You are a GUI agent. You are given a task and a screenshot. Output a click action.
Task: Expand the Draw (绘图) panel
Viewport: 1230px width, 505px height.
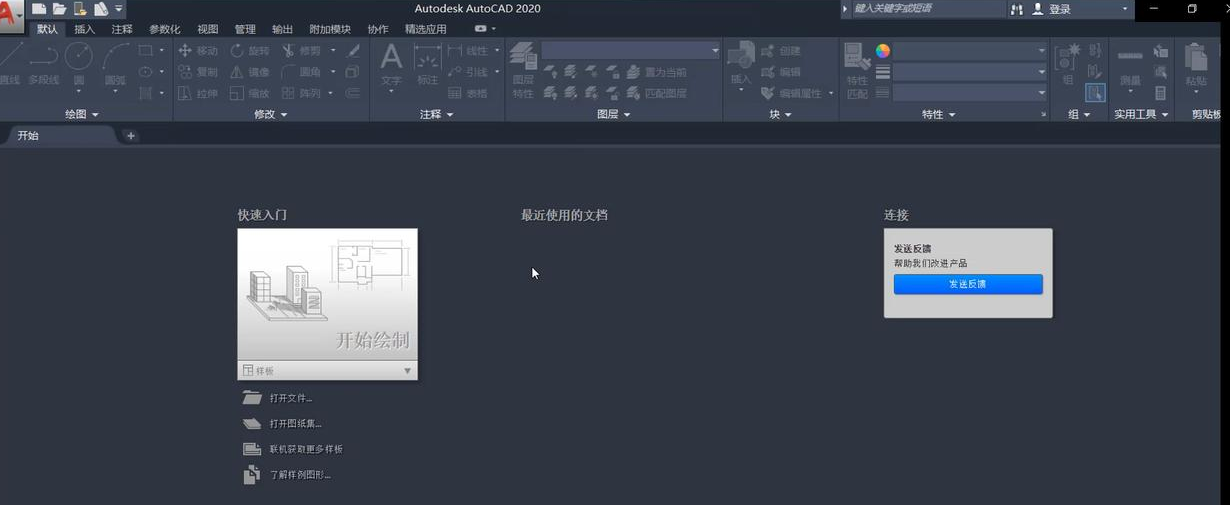pyautogui.click(x=82, y=114)
